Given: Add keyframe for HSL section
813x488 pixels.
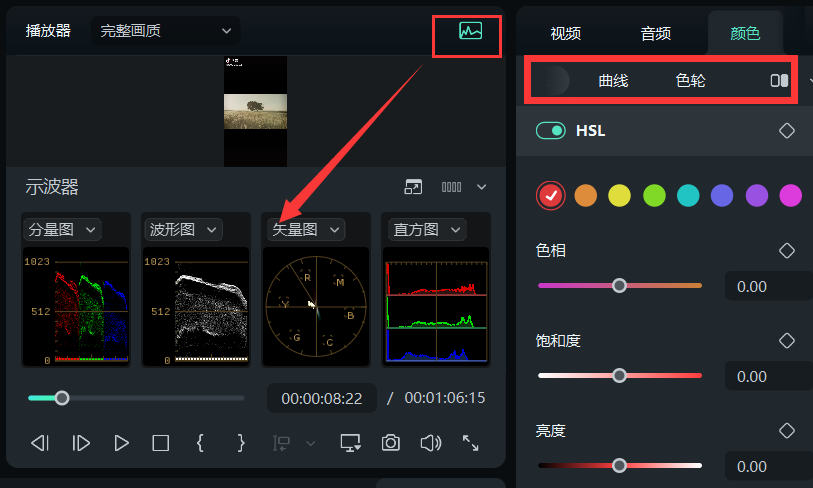Looking at the screenshot, I should tap(787, 131).
